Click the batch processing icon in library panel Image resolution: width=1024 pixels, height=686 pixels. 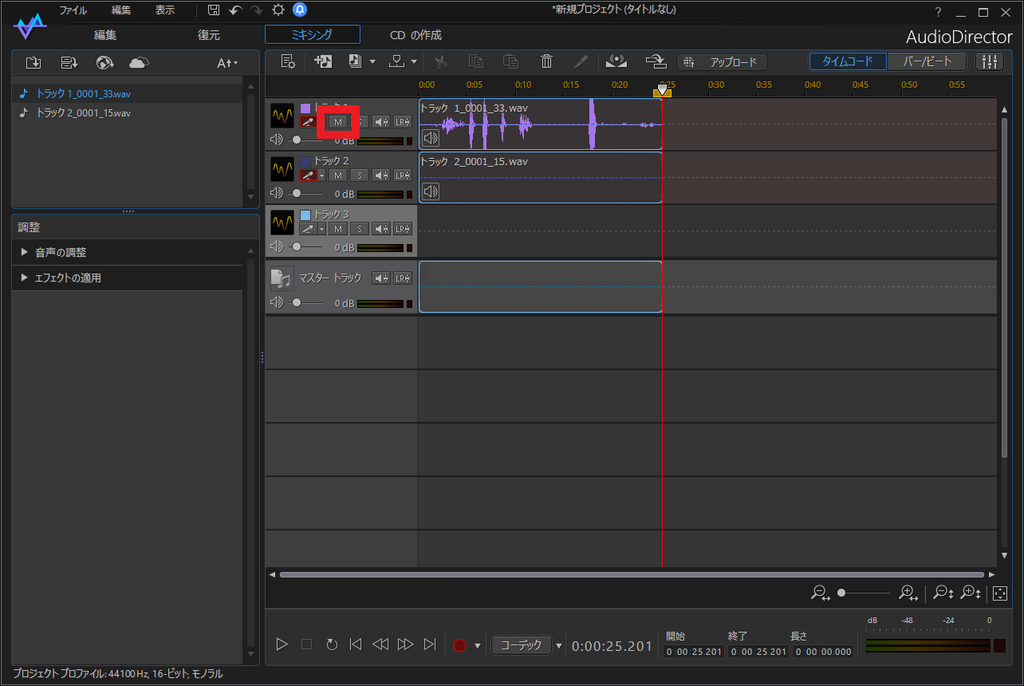coord(69,63)
